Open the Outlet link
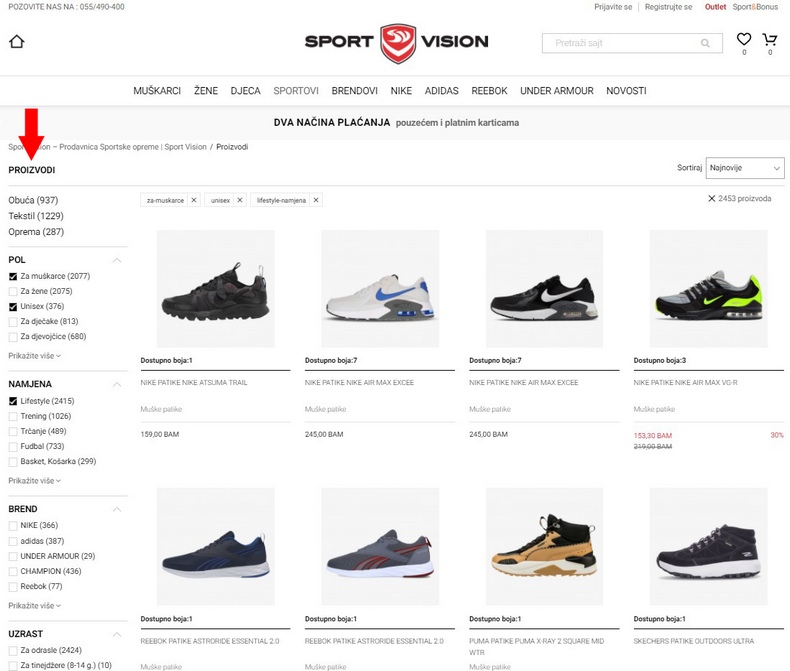790x671 pixels. pos(715,7)
